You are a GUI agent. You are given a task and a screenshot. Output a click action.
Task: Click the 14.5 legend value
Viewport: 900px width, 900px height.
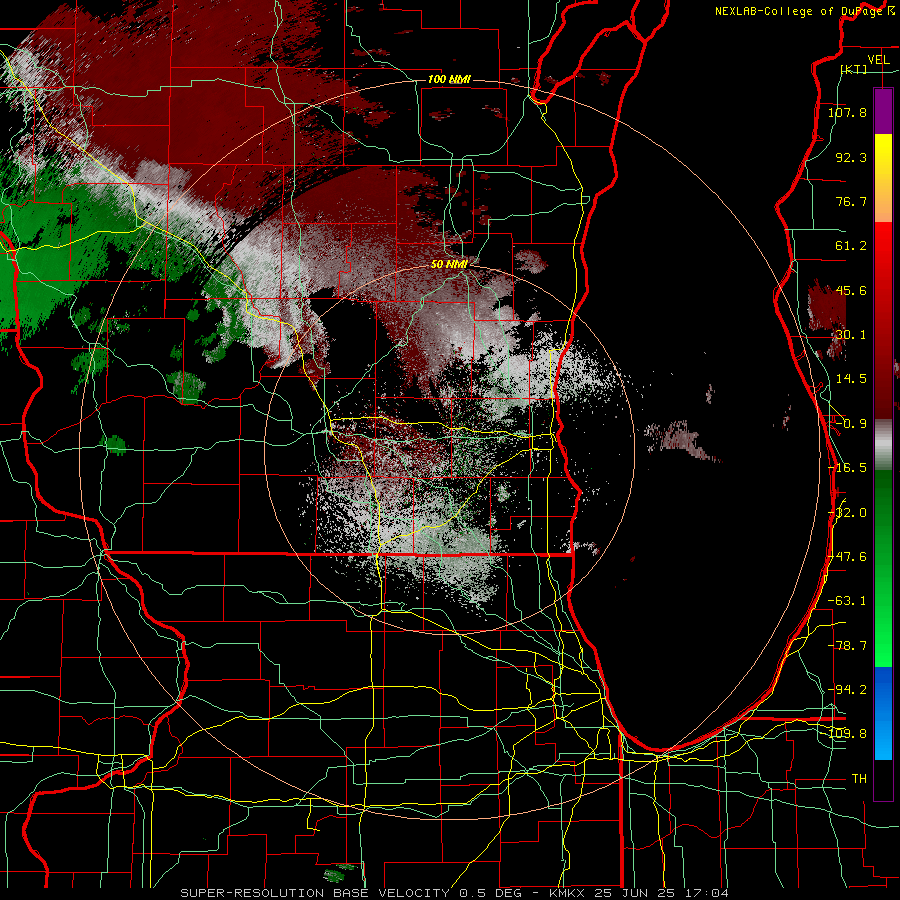[x=851, y=379]
